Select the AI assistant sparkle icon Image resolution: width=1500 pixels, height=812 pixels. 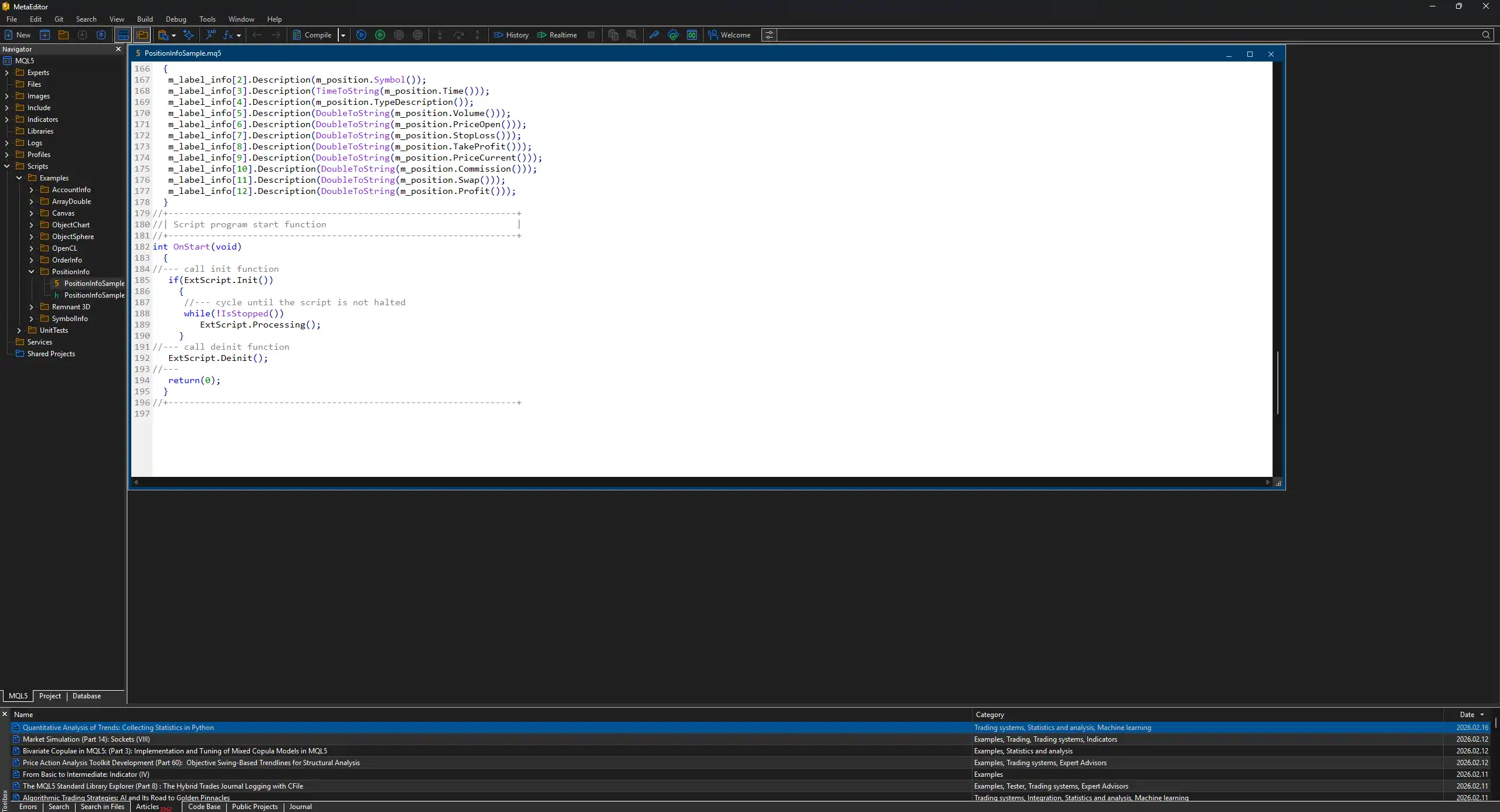tap(189, 35)
